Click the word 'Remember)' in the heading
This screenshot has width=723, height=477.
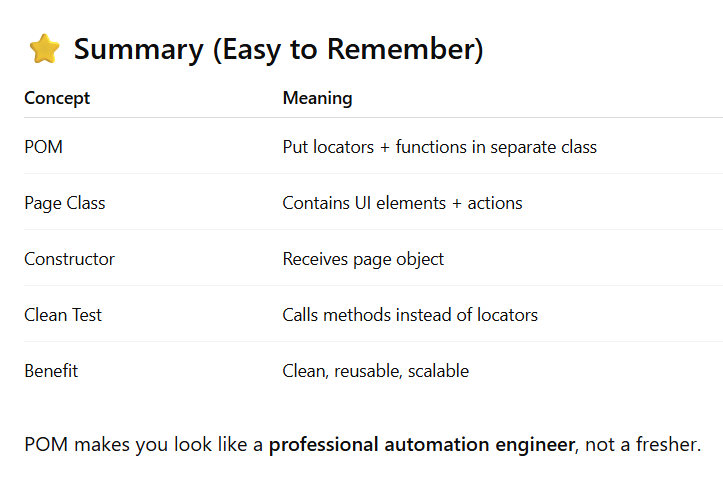[405, 49]
